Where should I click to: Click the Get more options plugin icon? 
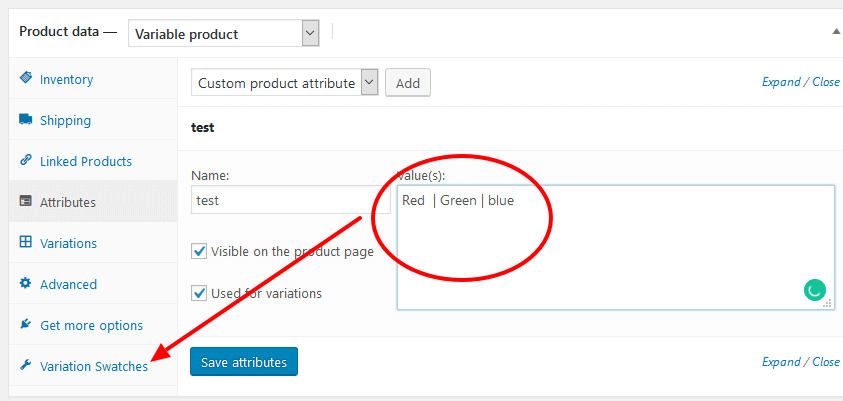click(25, 325)
